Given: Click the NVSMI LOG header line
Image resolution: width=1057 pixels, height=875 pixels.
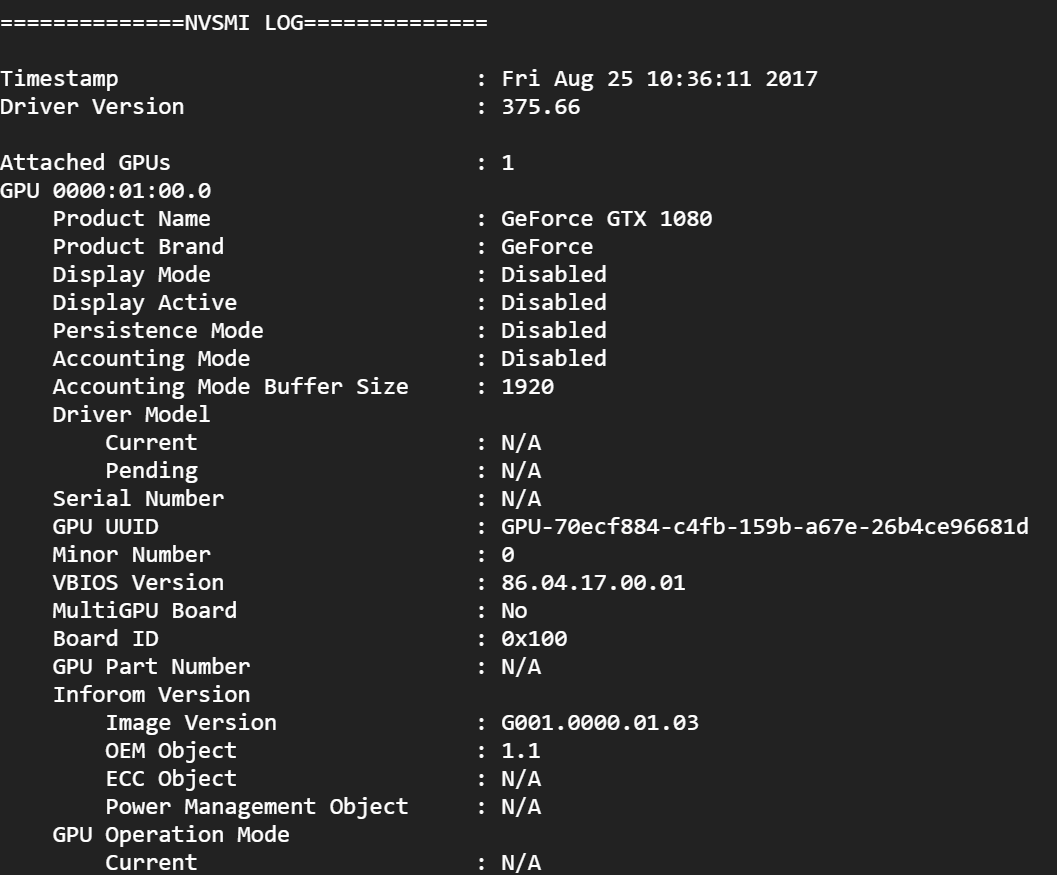Looking at the screenshot, I should pyautogui.click(x=244, y=22).
